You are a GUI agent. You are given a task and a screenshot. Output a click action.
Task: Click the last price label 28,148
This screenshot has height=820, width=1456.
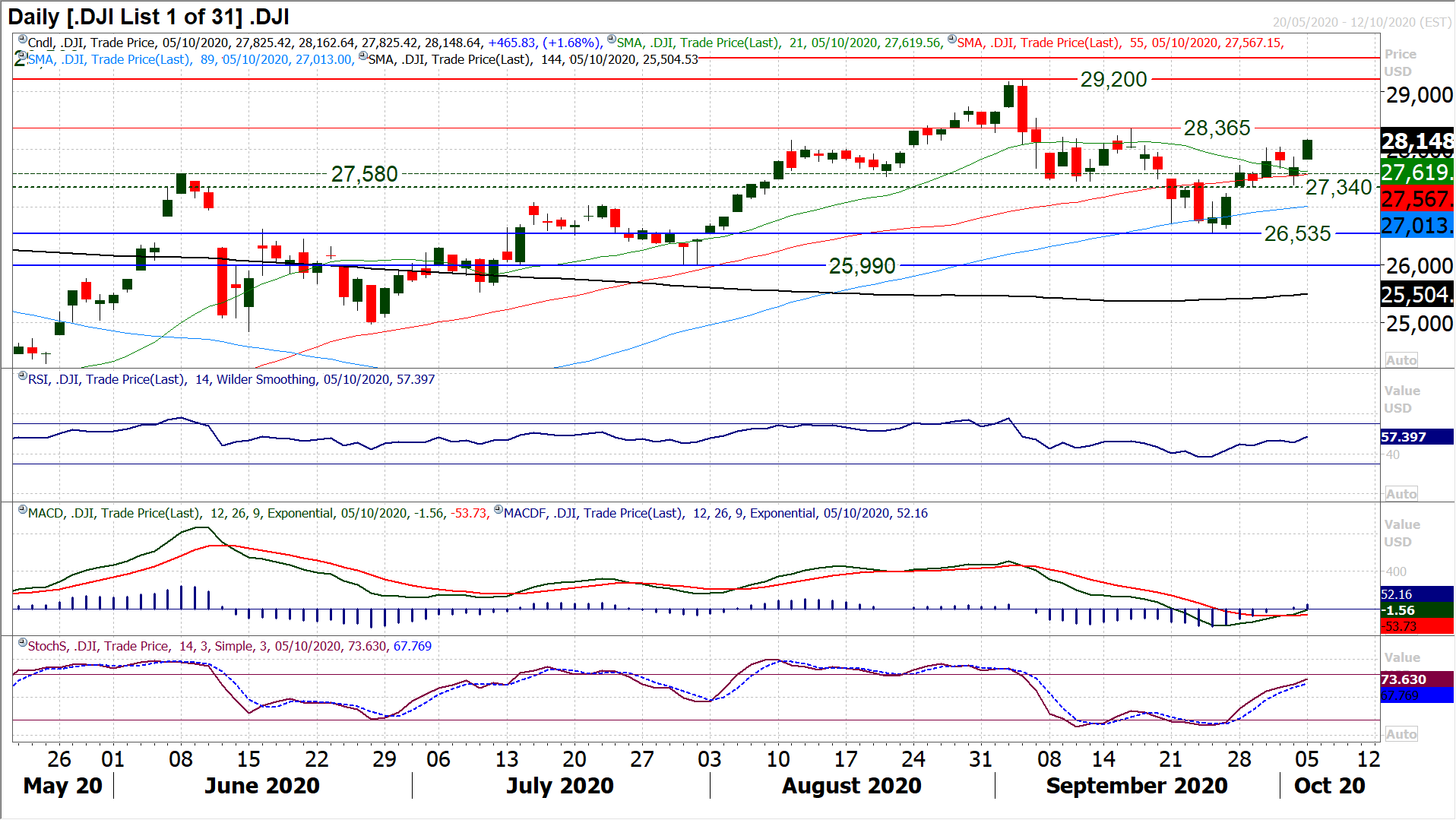click(1416, 141)
